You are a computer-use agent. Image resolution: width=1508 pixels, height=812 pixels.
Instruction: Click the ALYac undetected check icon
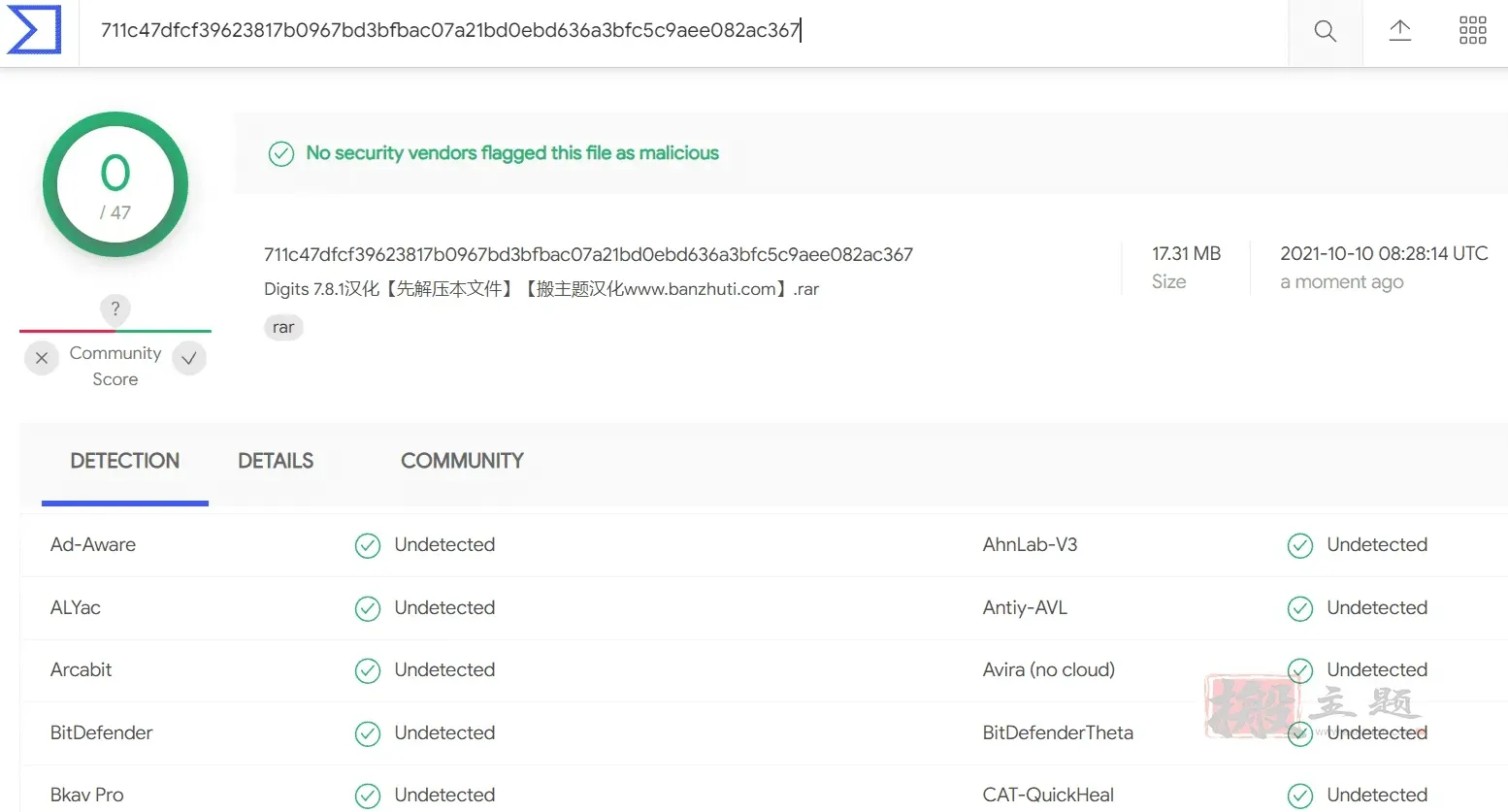click(x=368, y=608)
